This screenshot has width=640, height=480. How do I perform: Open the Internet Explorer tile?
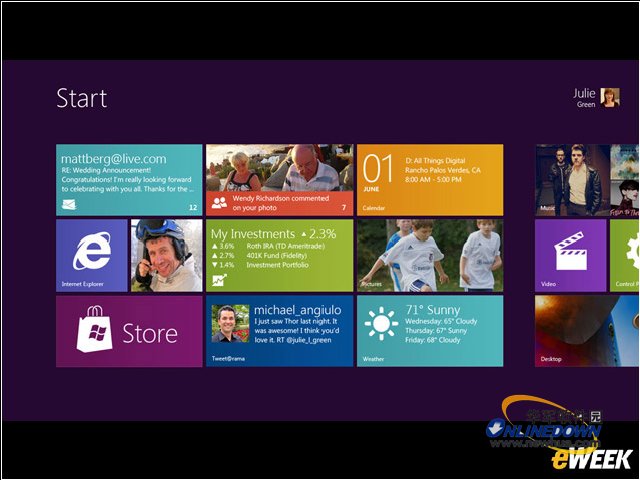pyautogui.click(x=92, y=256)
